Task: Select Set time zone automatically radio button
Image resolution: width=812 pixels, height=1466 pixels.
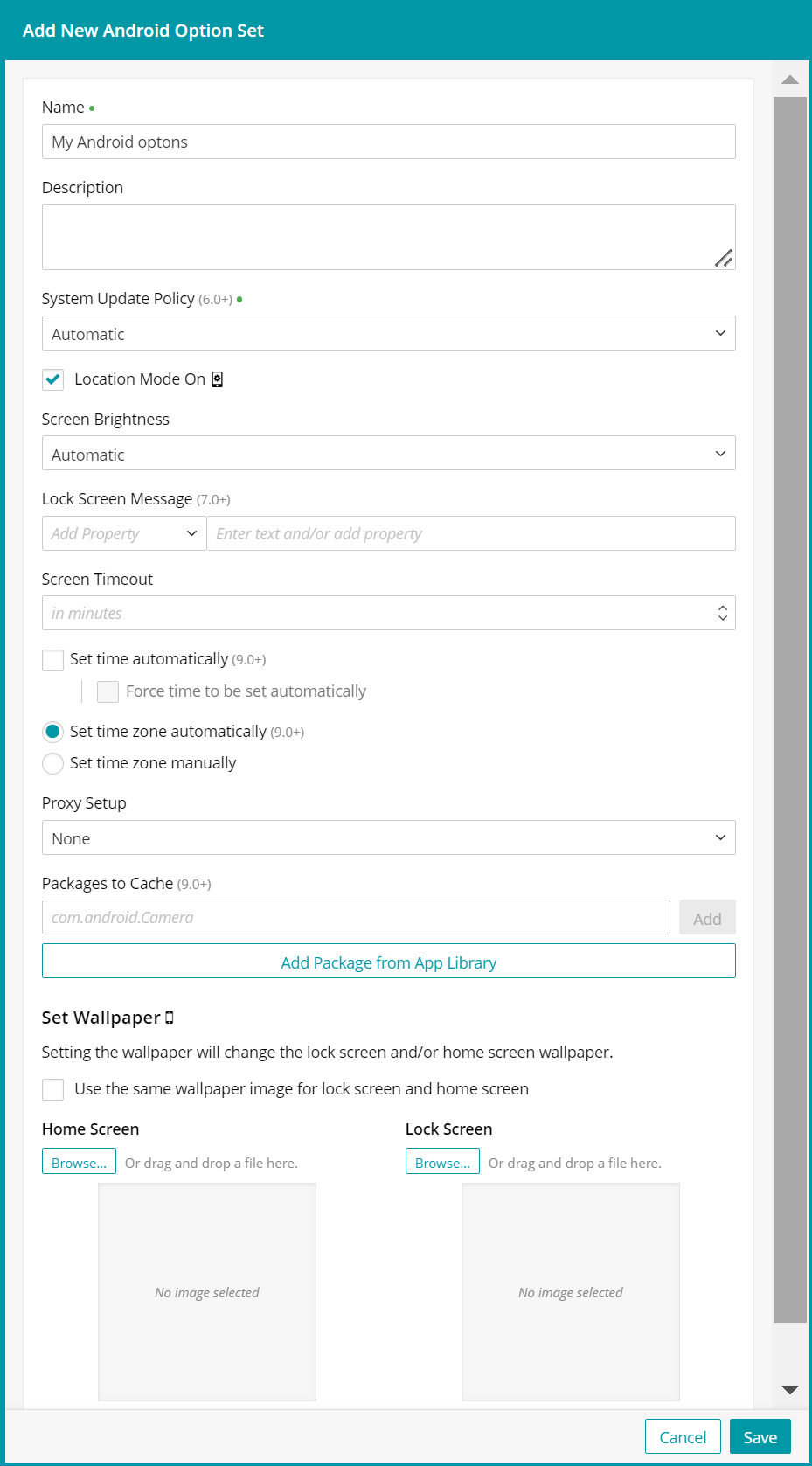Action: coord(53,732)
